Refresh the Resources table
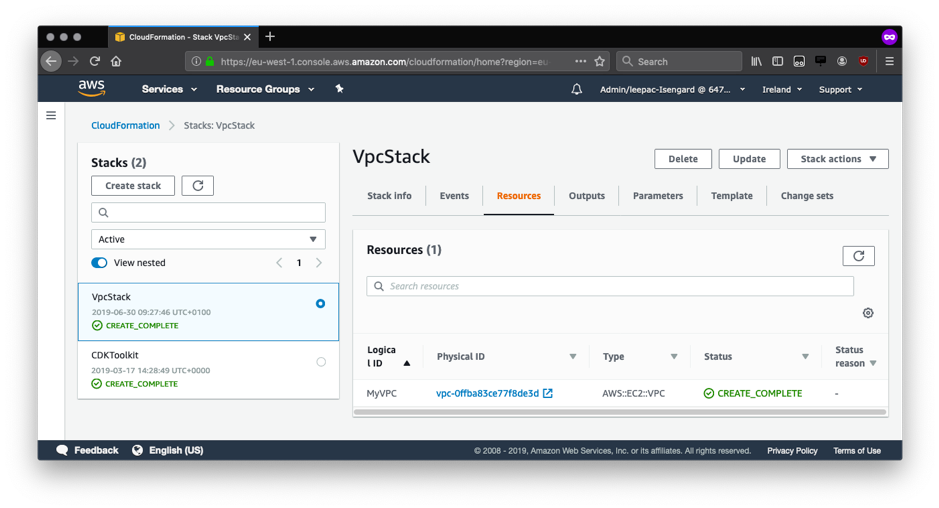 tap(858, 256)
